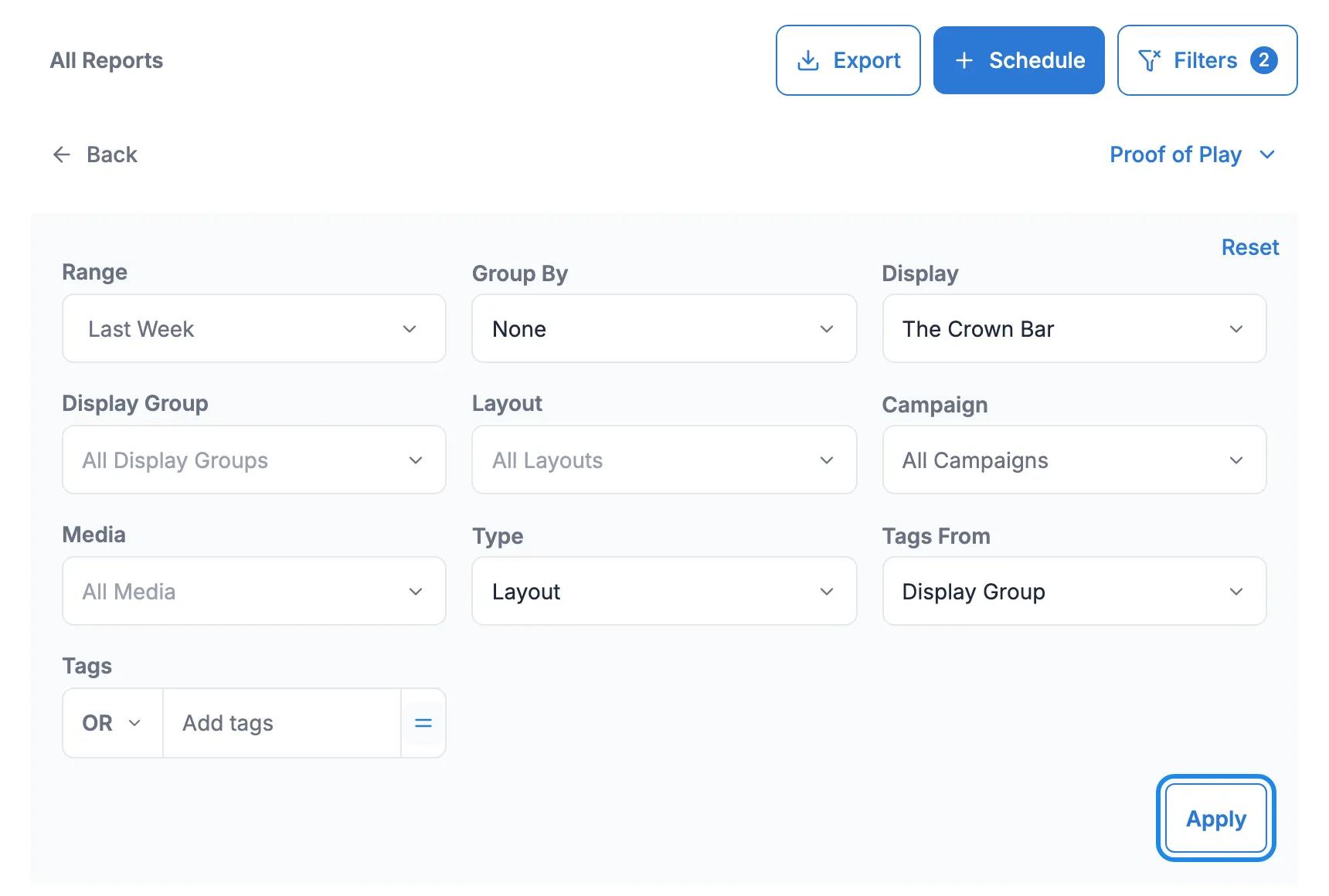
Task: Expand the Group By dropdown
Action: [664, 328]
